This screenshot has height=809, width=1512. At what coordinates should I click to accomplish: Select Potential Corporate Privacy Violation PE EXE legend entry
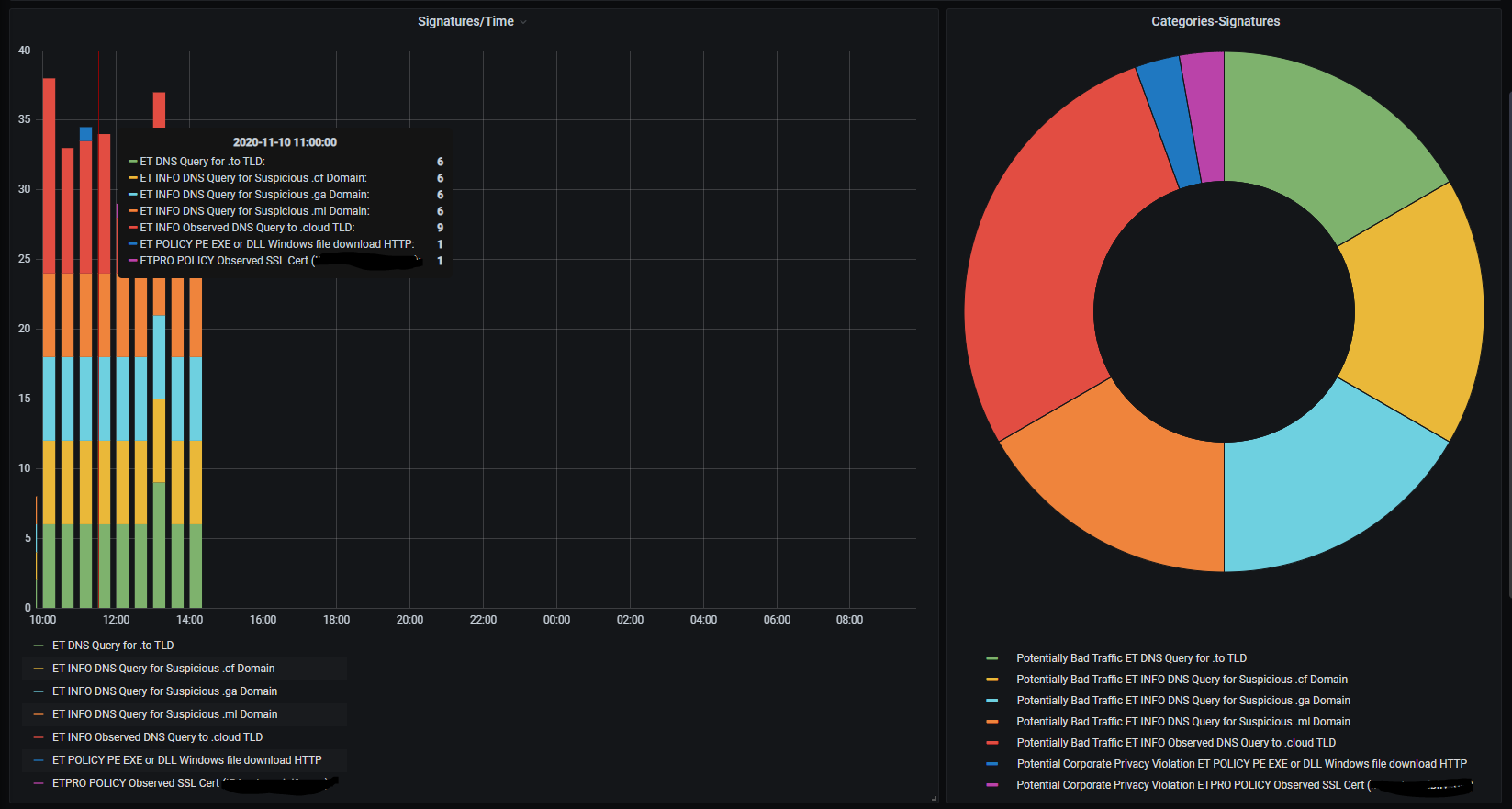point(1241,764)
